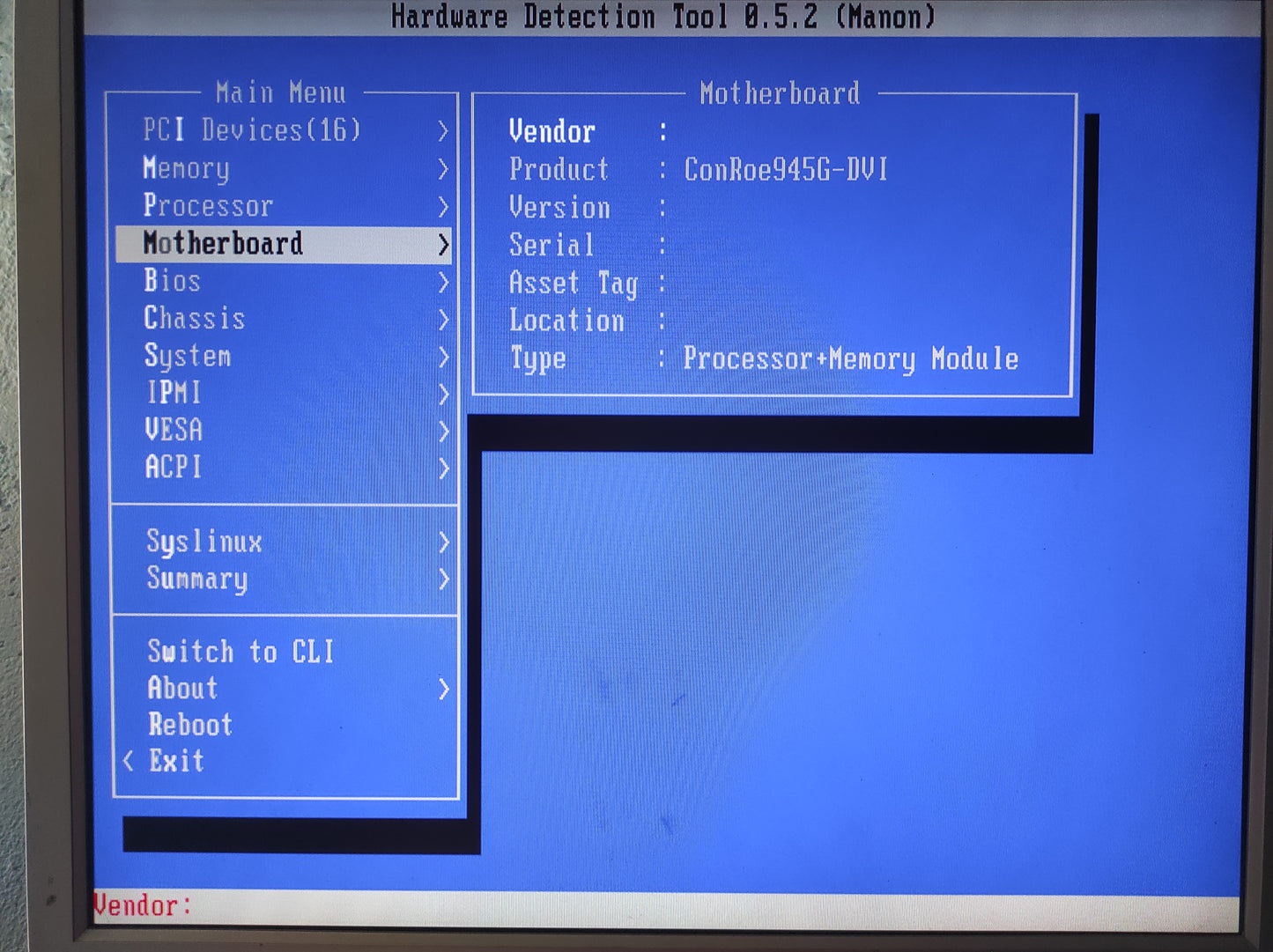Screen dimensions: 1273x952
Task: Click Switch to CLI
Action: 241,652
